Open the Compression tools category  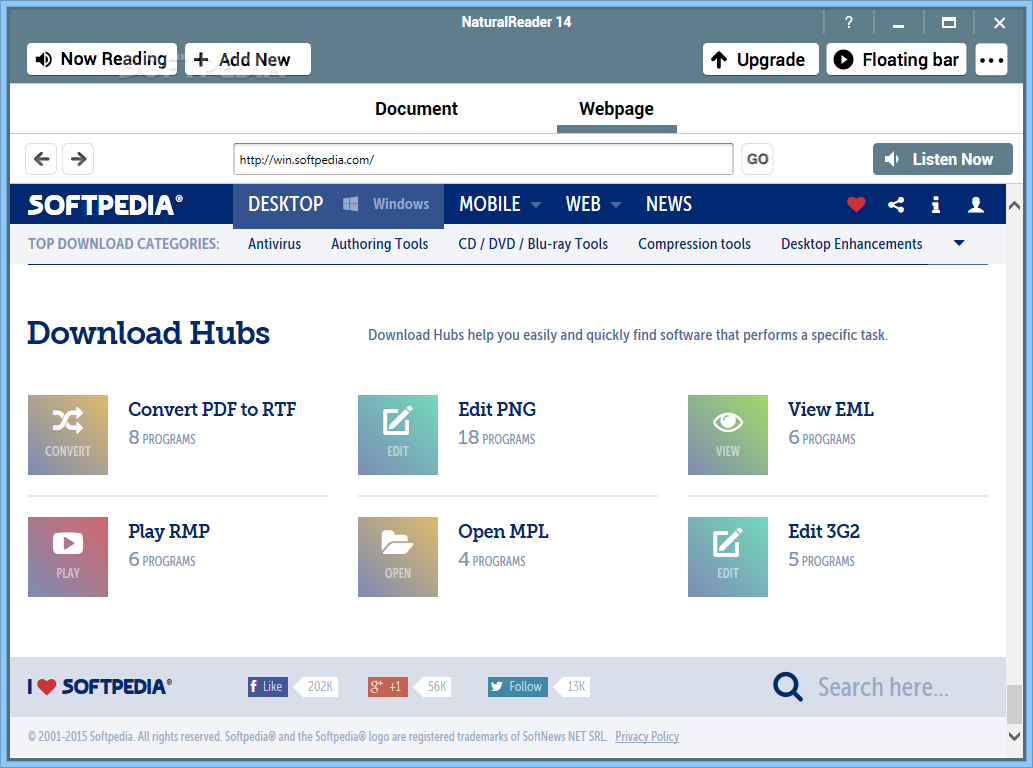click(x=694, y=244)
